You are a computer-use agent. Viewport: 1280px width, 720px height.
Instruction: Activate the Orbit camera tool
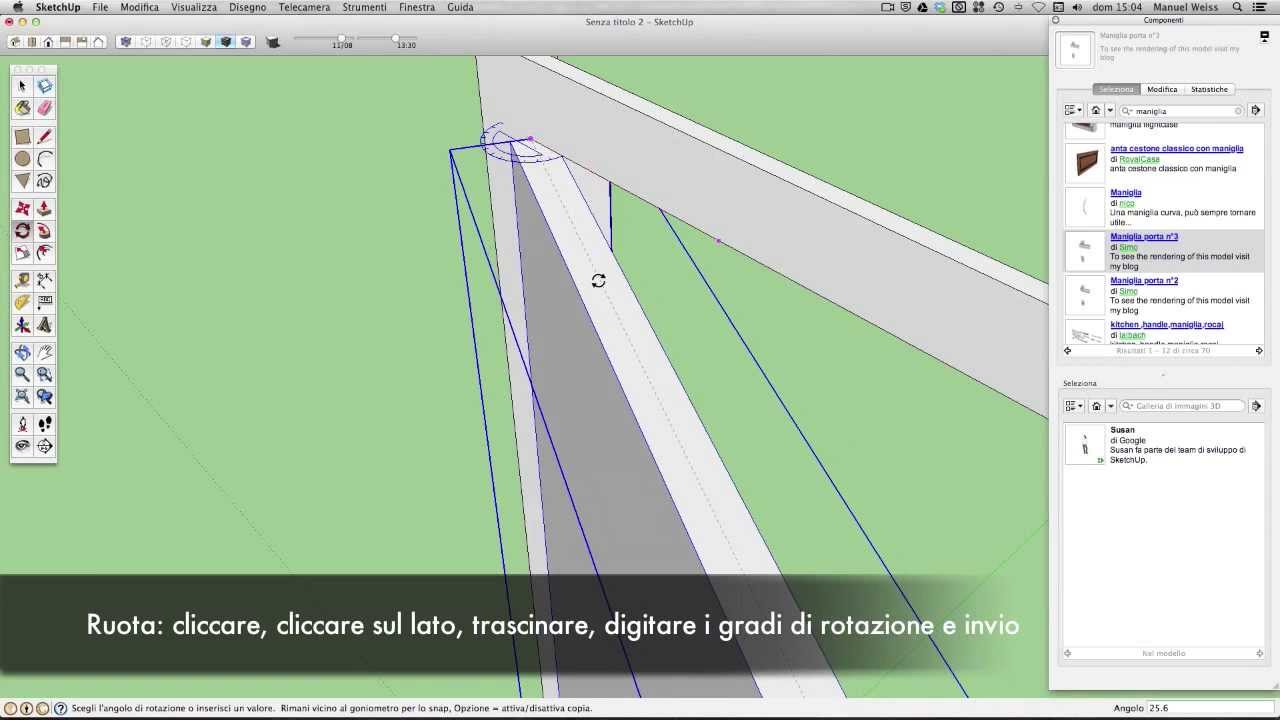point(22,353)
